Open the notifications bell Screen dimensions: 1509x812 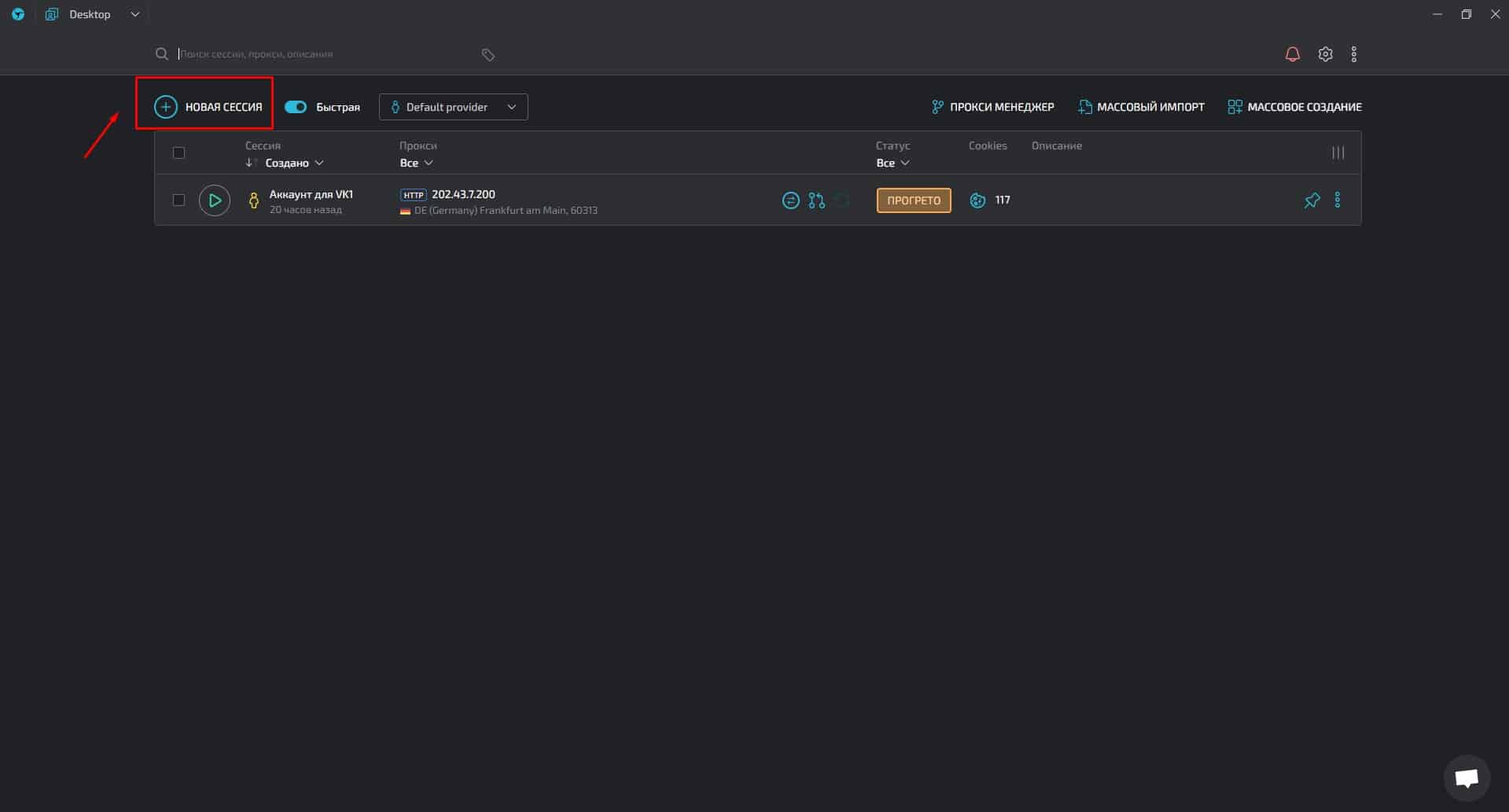coord(1292,54)
